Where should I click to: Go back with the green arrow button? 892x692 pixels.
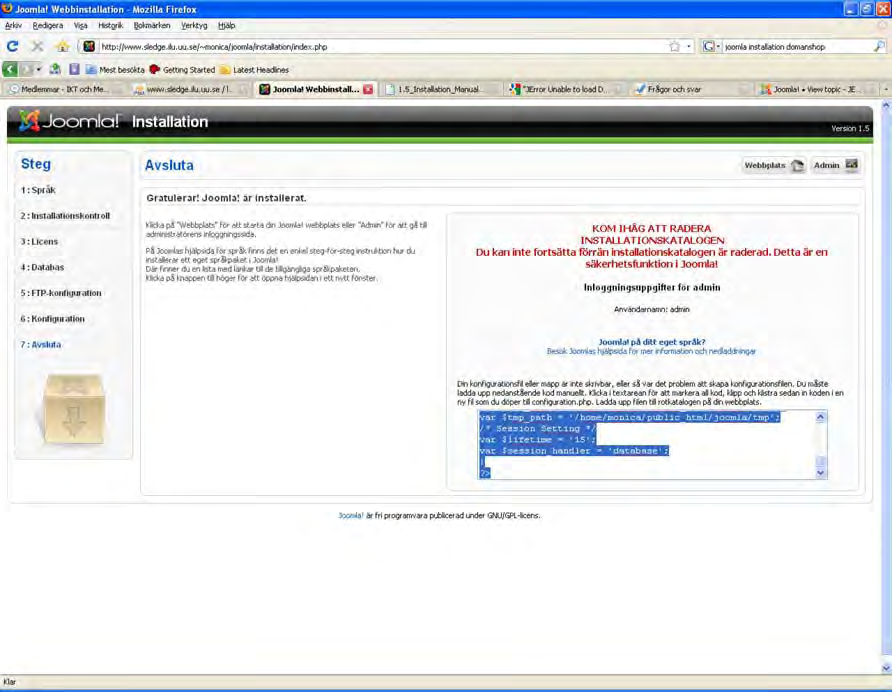click(10, 69)
